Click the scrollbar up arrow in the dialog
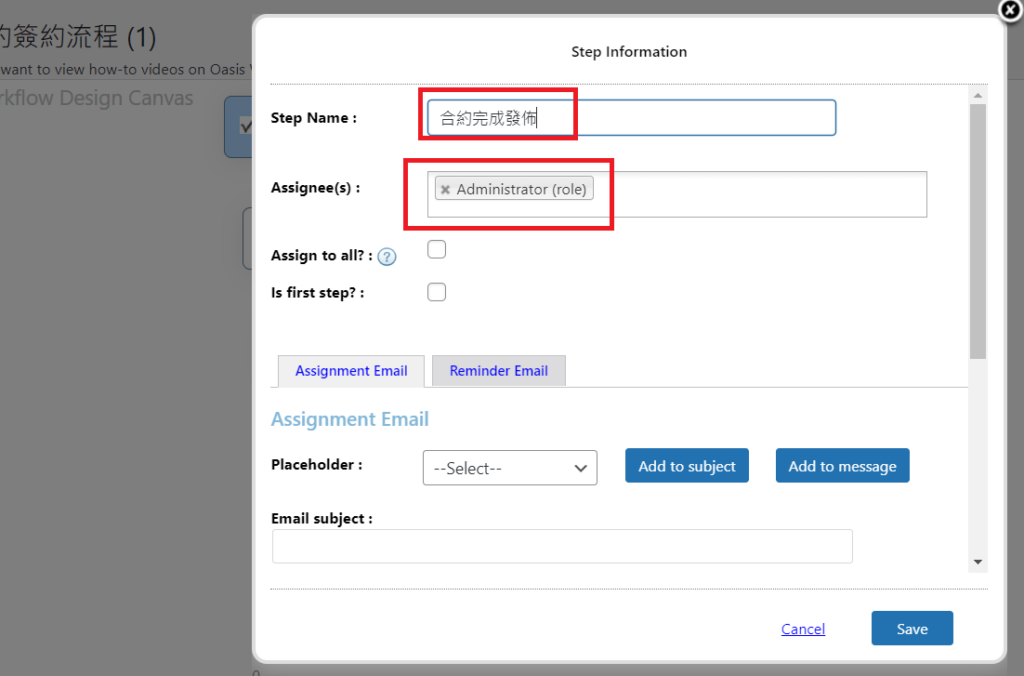The image size is (1024, 676). click(x=978, y=94)
